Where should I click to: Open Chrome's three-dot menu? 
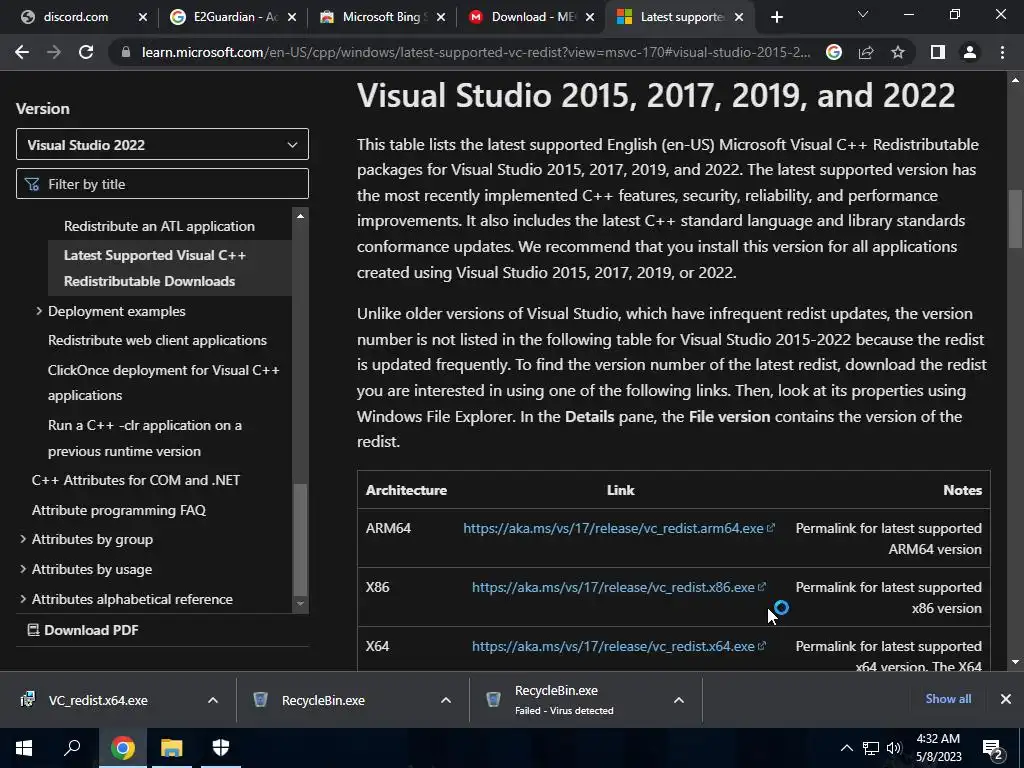pyautogui.click(x=1002, y=52)
